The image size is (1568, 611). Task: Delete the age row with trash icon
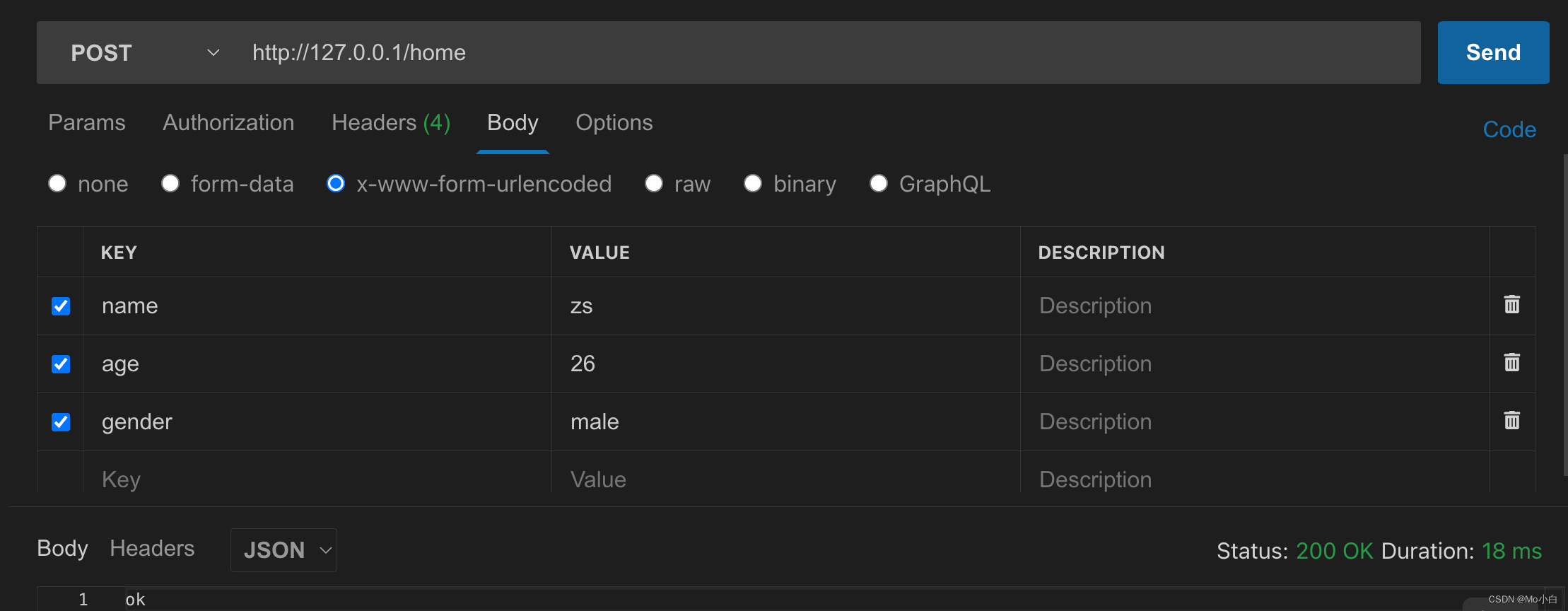(1511, 363)
